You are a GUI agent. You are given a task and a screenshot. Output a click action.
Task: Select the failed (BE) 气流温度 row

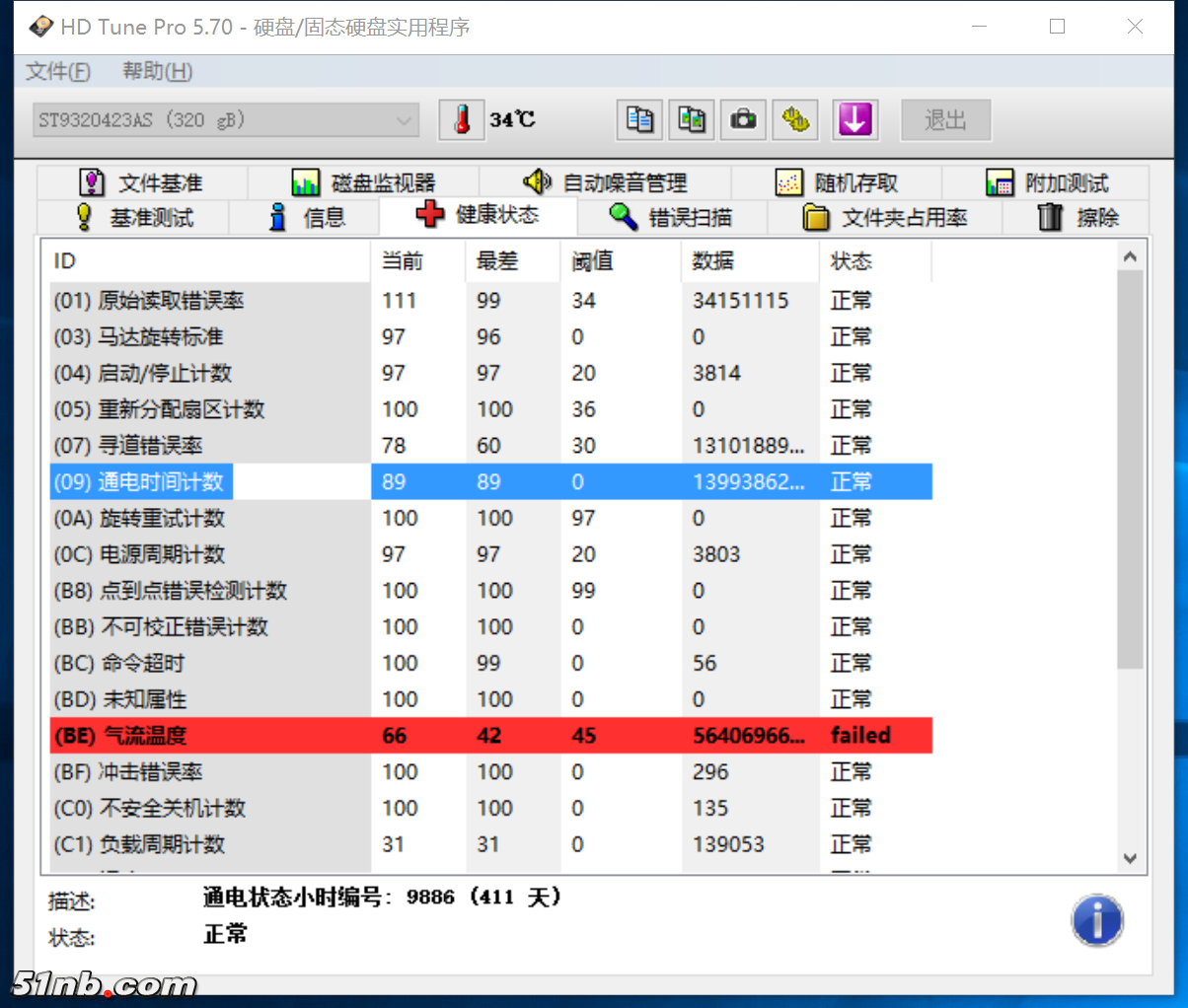(x=395, y=735)
